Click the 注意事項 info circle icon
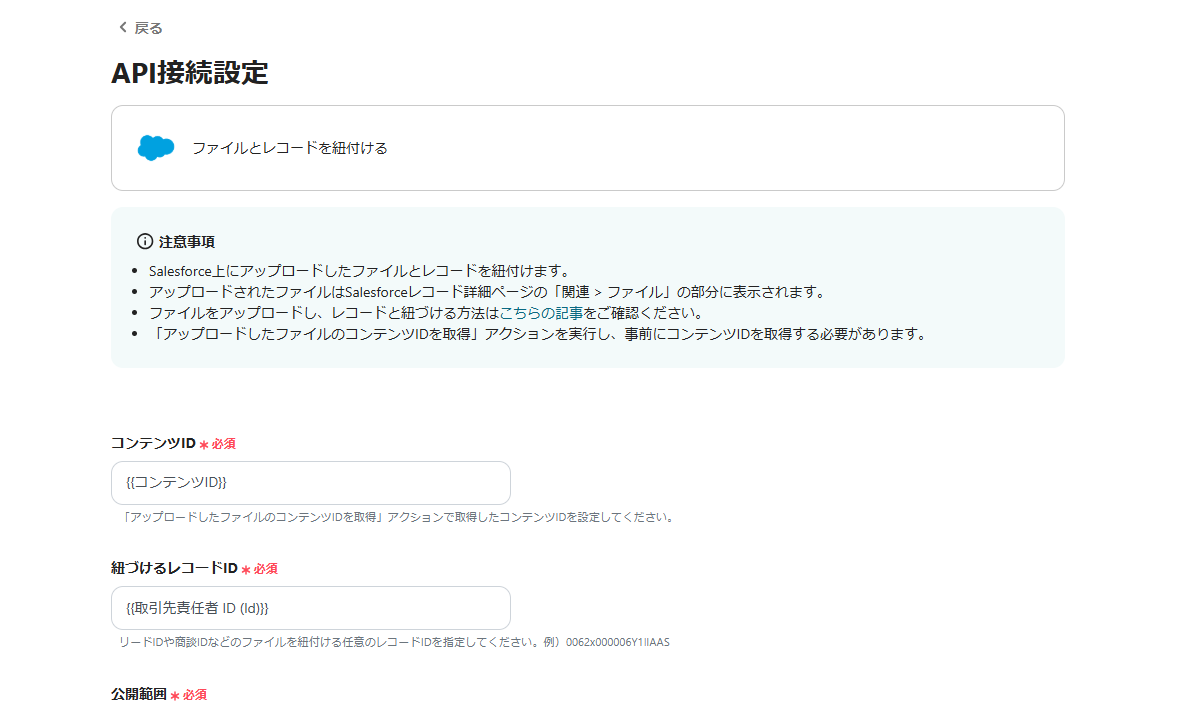The image size is (1190, 706). 145,241
